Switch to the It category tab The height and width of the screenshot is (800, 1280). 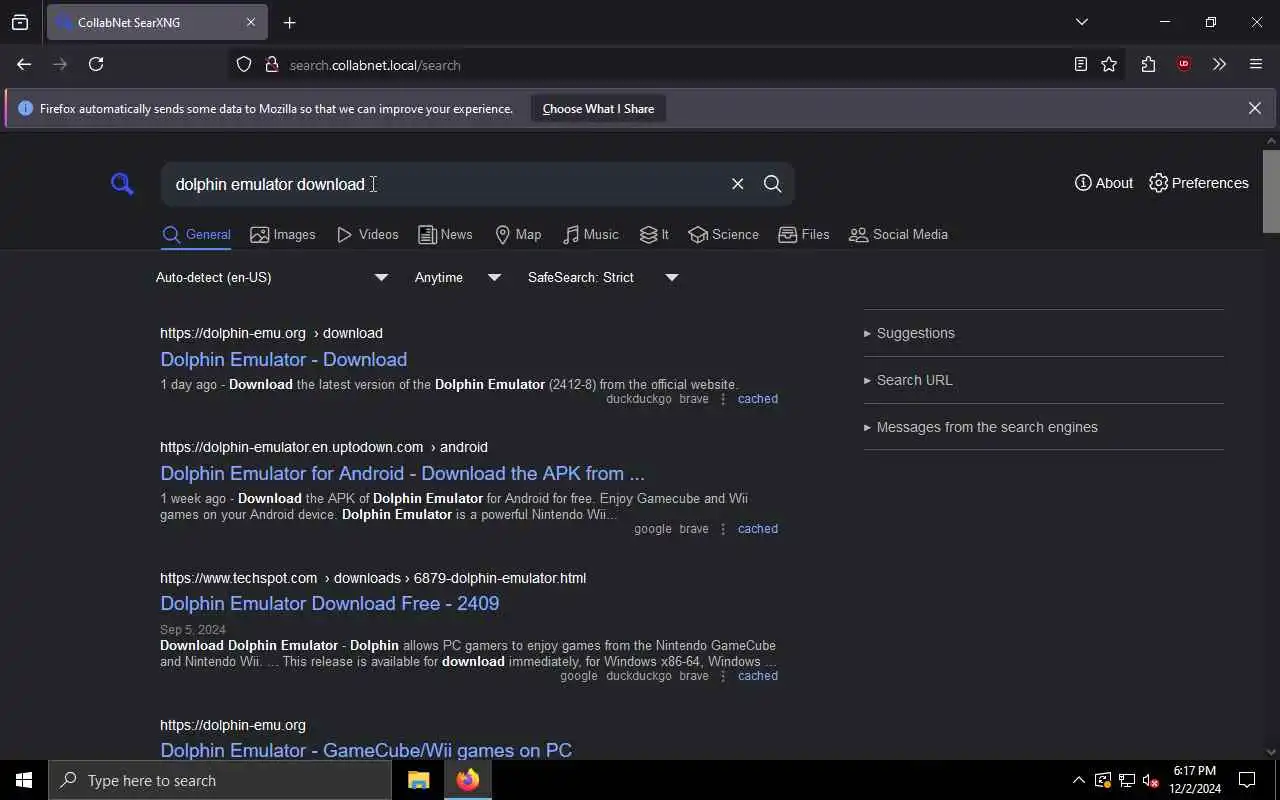[x=655, y=235]
